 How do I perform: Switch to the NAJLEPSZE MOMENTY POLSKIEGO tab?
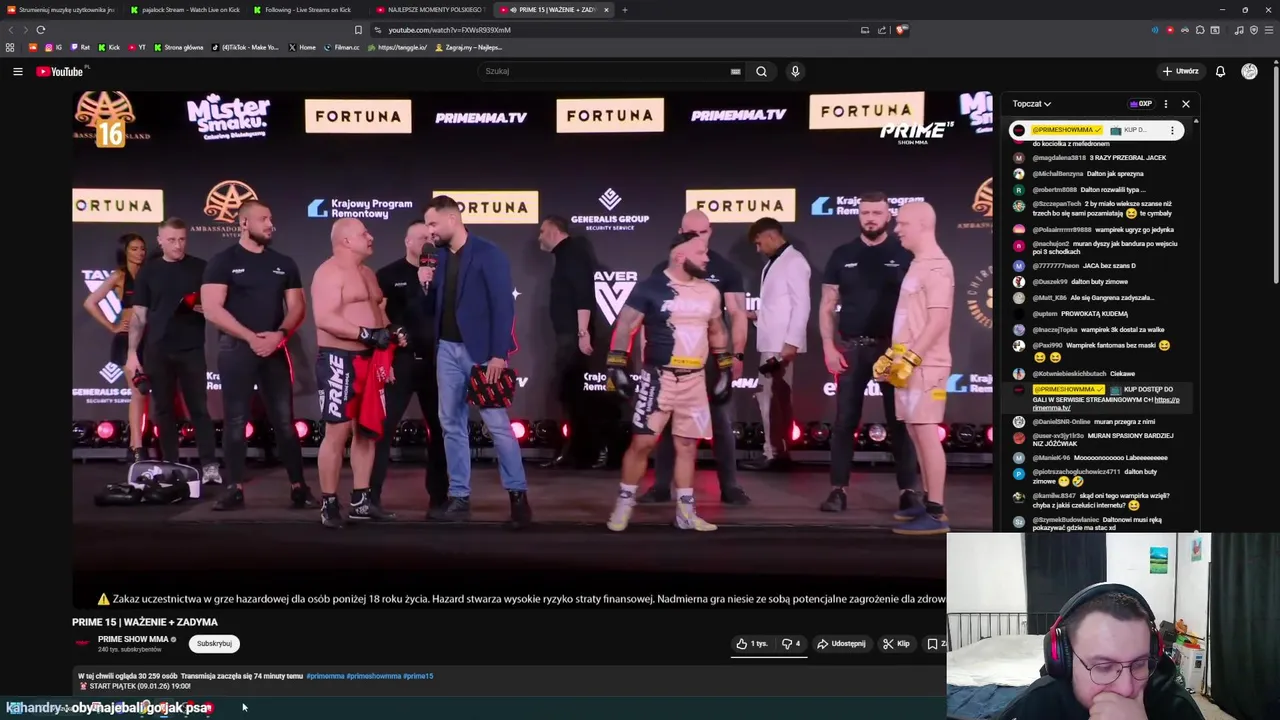click(x=428, y=10)
